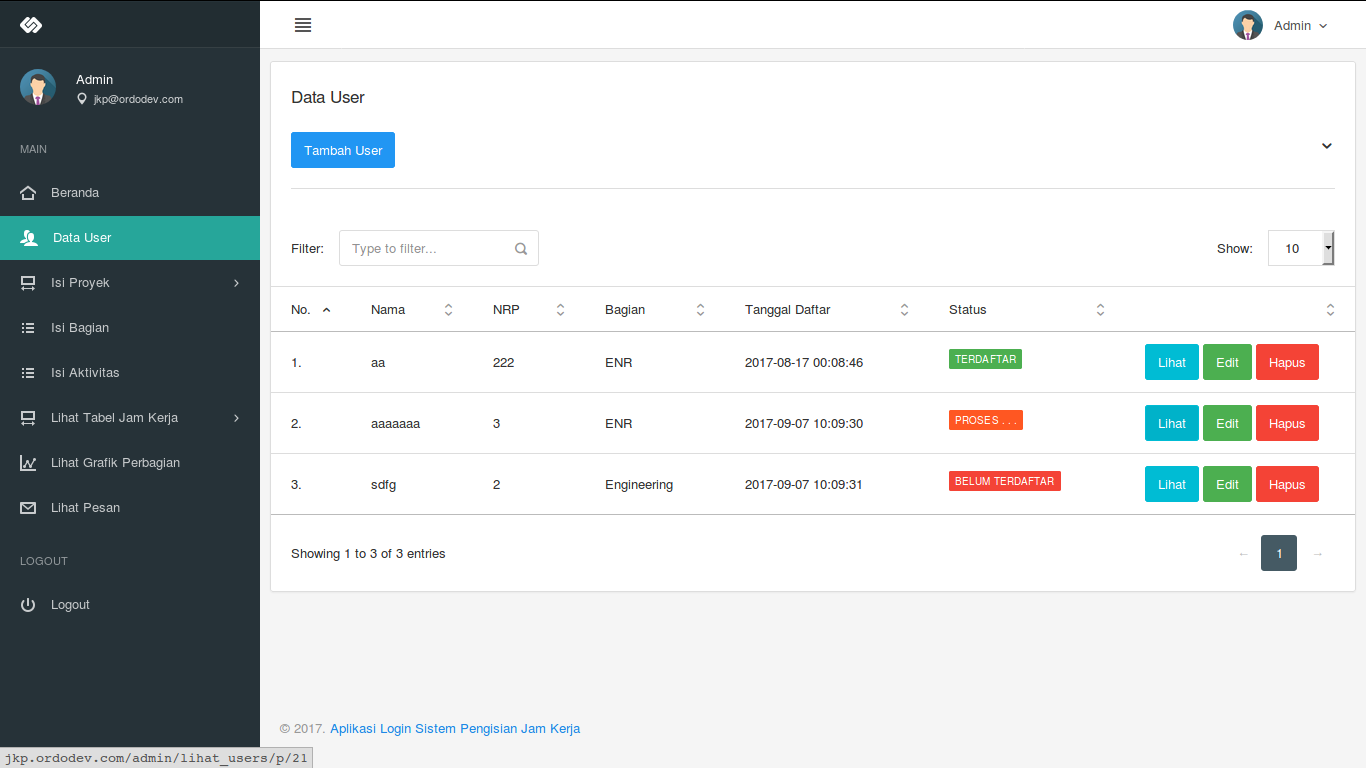Open Isi Bagian menu item
1366x768 pixels.
tap(130, 328)
